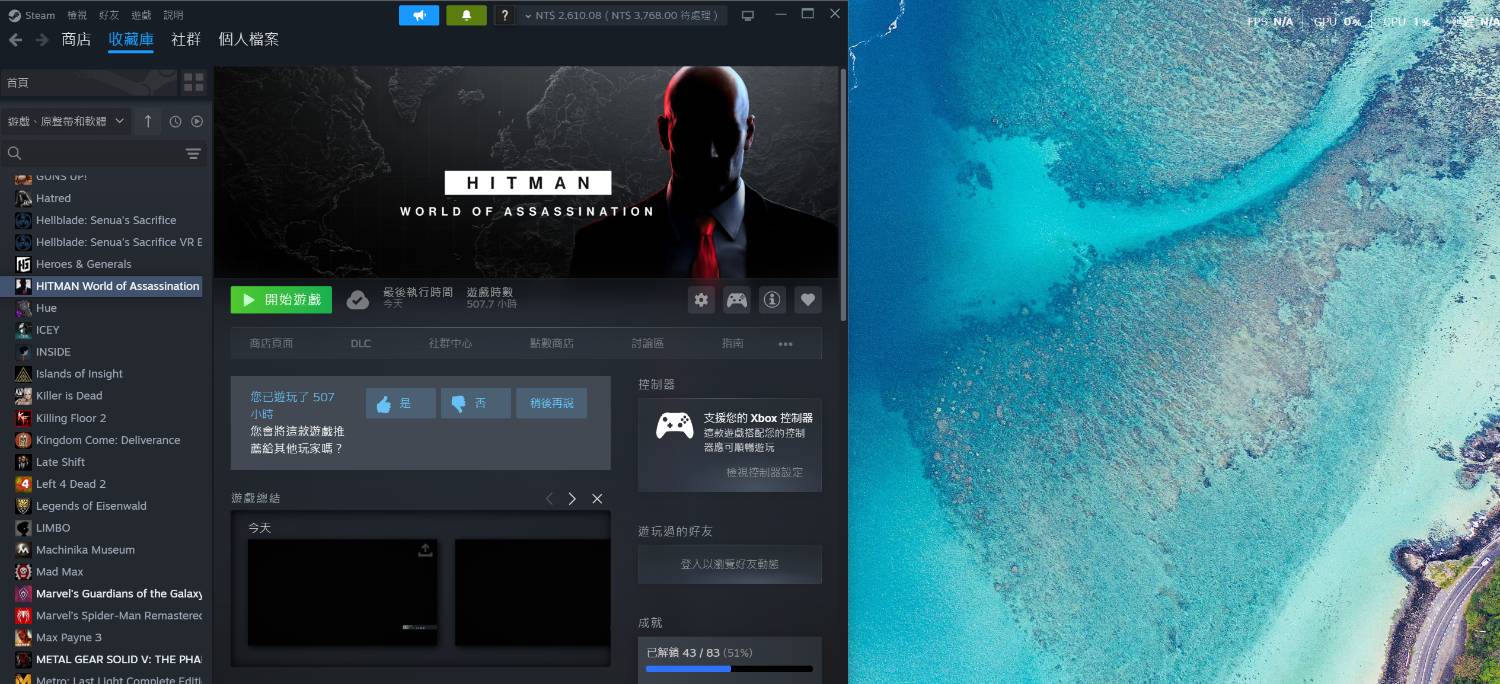Viewport: 1500px width, 684px height.
Task: Show game info with the info icon
Action: point(772,299)
